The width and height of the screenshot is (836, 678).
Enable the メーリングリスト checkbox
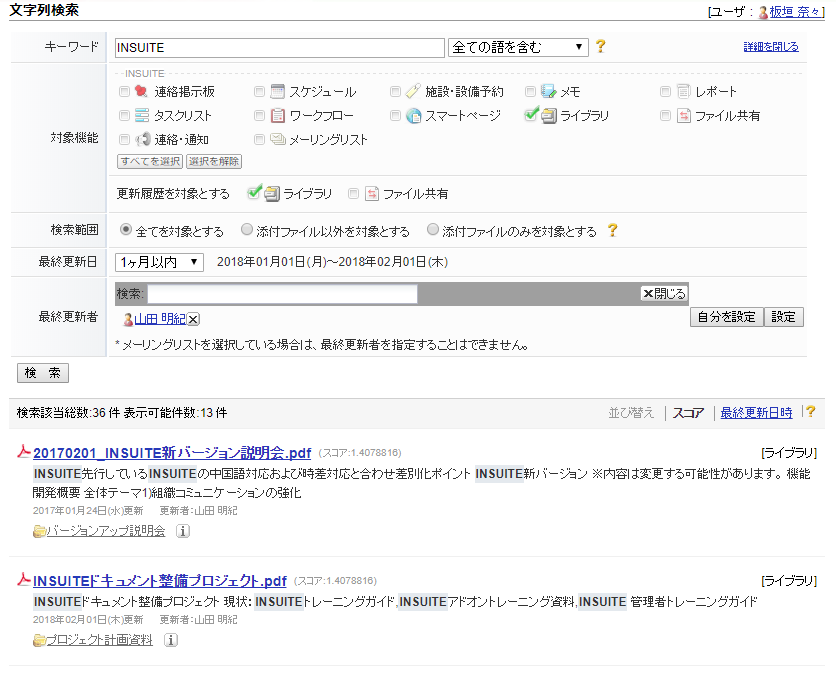[260, 140]
